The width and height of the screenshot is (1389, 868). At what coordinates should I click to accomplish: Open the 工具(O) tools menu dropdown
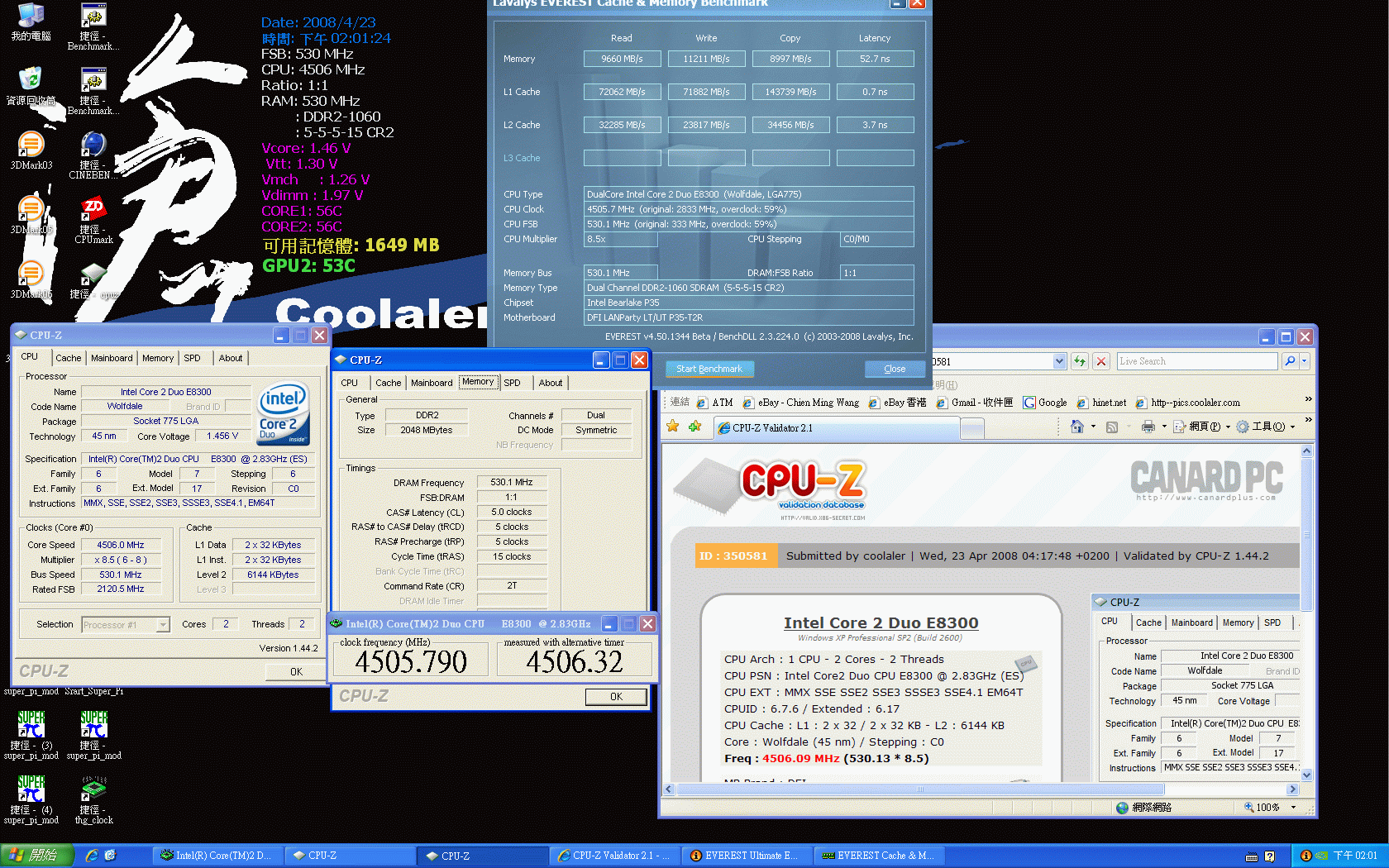coord(1265,427)
